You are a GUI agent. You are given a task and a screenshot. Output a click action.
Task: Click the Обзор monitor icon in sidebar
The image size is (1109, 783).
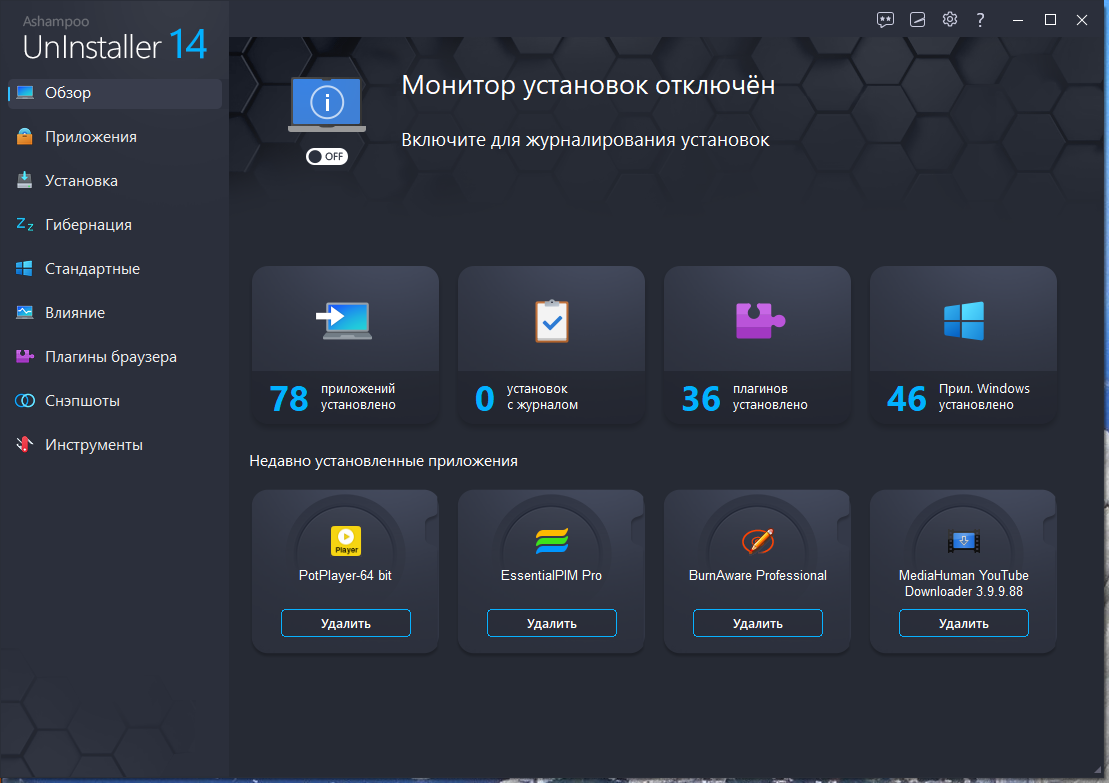coord(25,93)
